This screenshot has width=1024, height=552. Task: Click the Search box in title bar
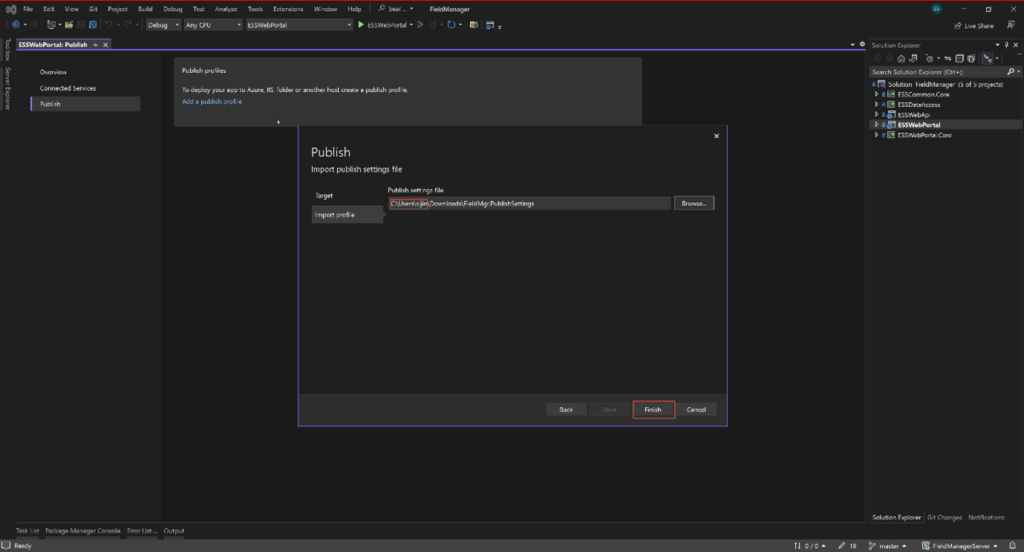(396, 9)
